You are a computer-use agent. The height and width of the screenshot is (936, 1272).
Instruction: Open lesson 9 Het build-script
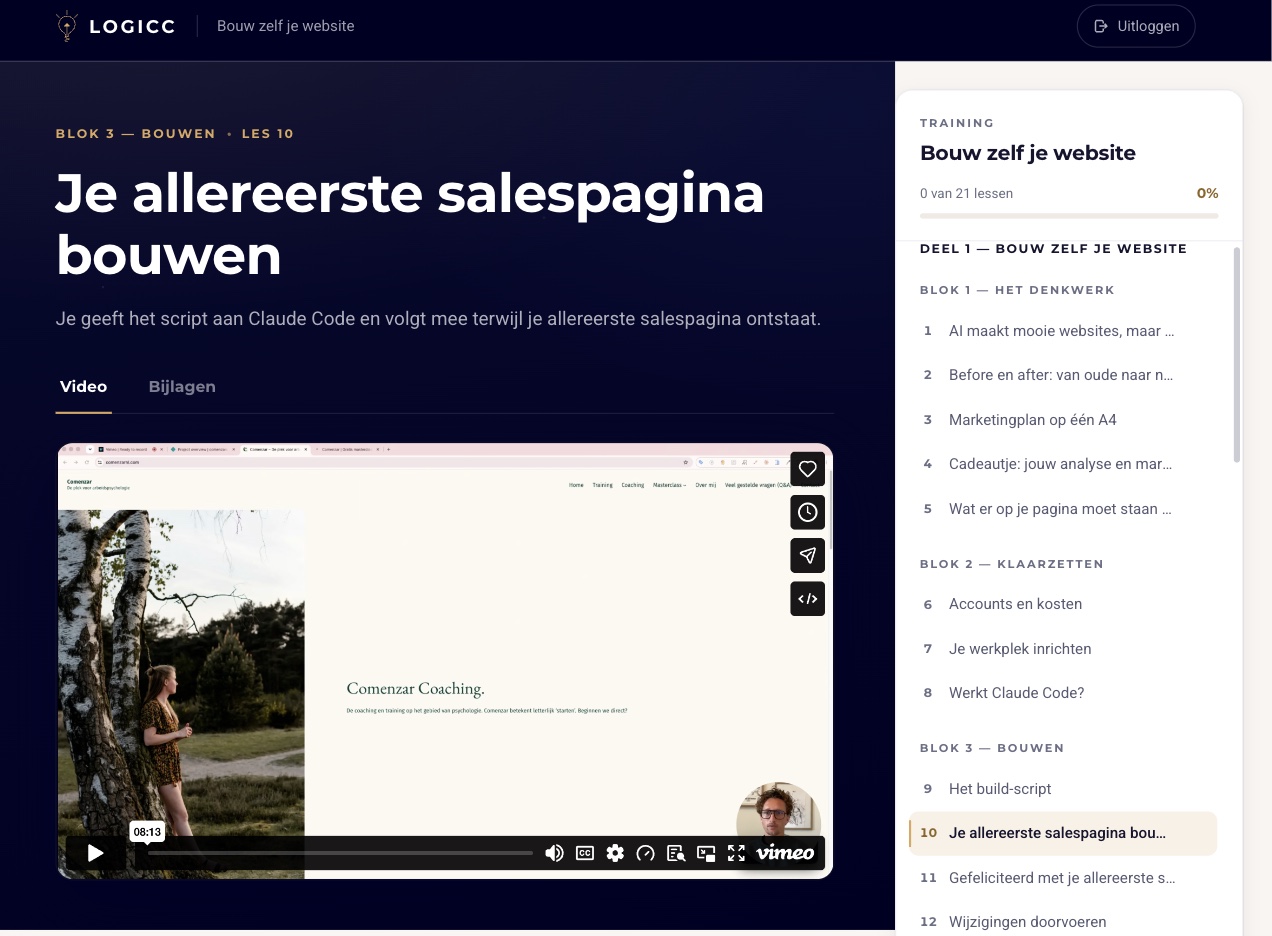(x=1063, y=789)
